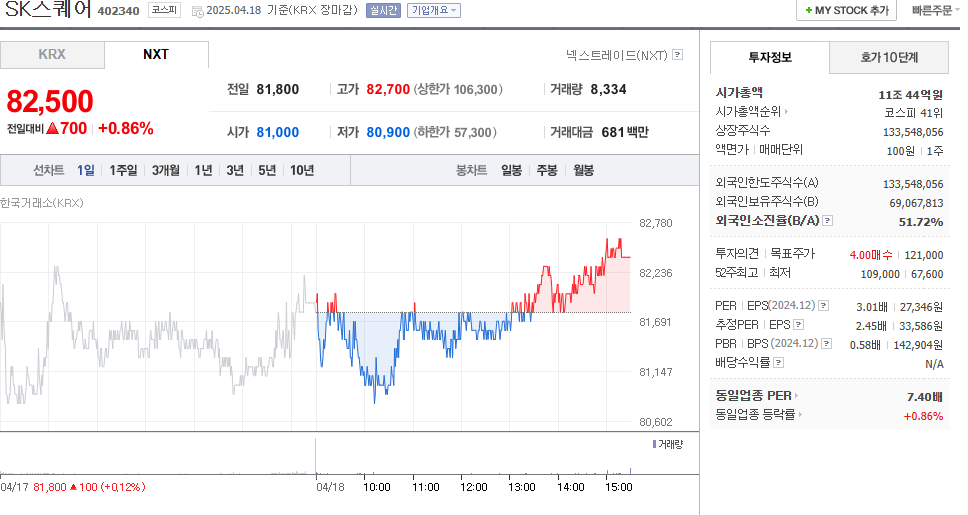Click the 하한가 57,300 lower limit text
Viewport: 968px width, 515px height.
click(x=455, y=132)
